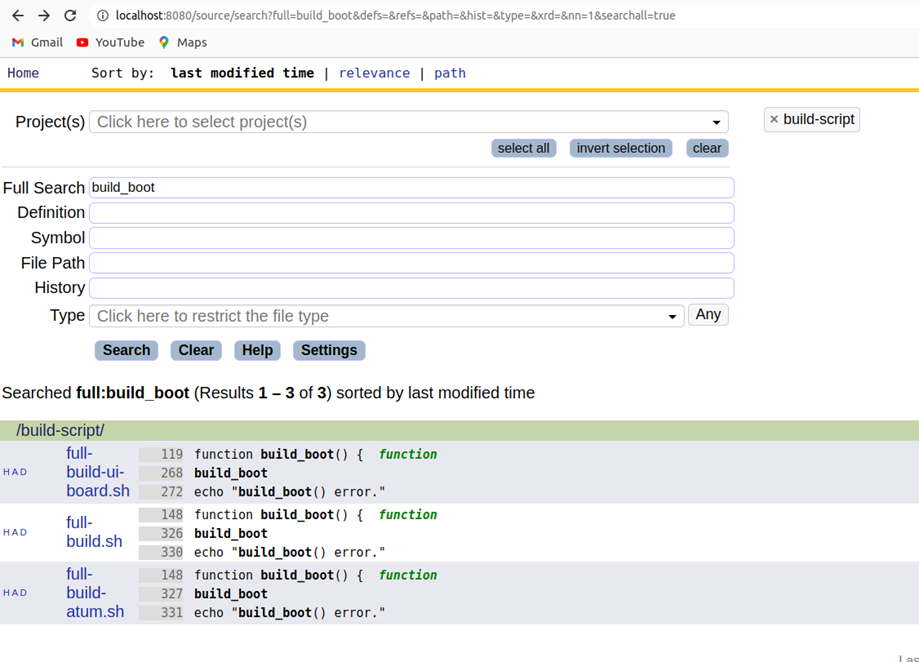919x662 pixels.
Task: Download (D) full-build.sh
Action: click(23, 533)
